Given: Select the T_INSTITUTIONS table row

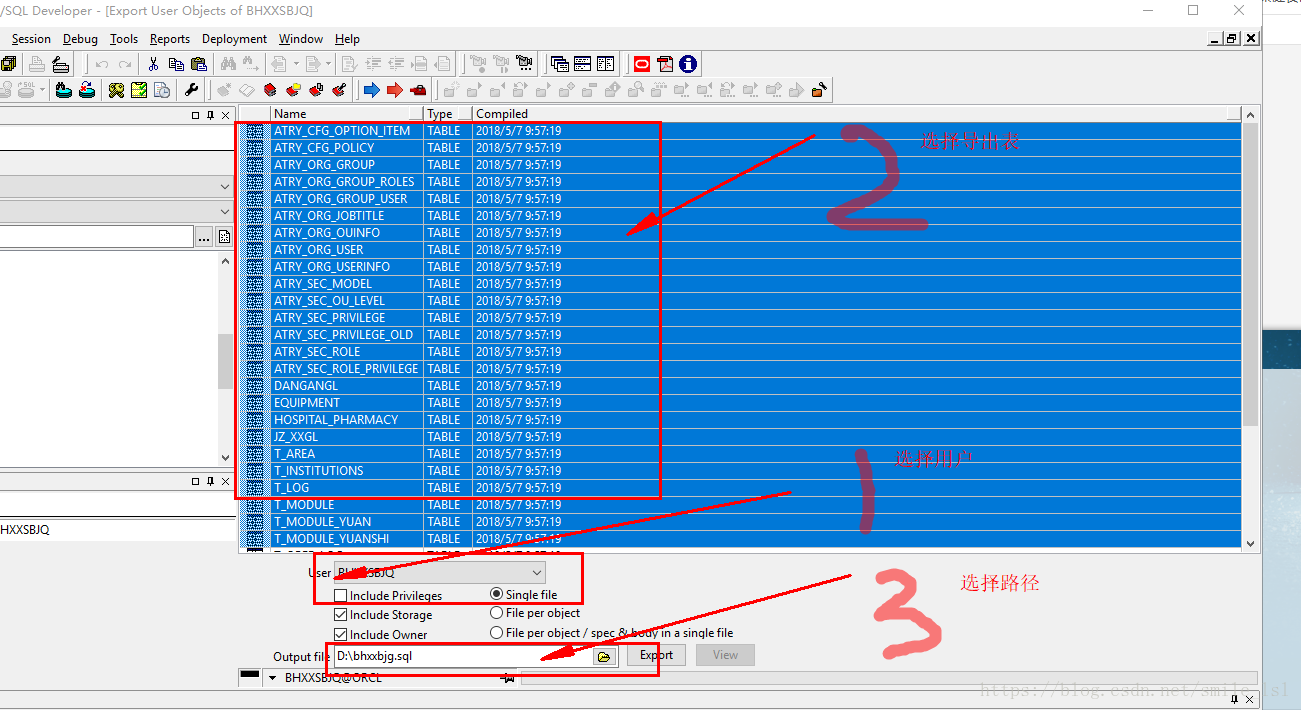Looking at the screenshot, I should click(x=740, y=471).
